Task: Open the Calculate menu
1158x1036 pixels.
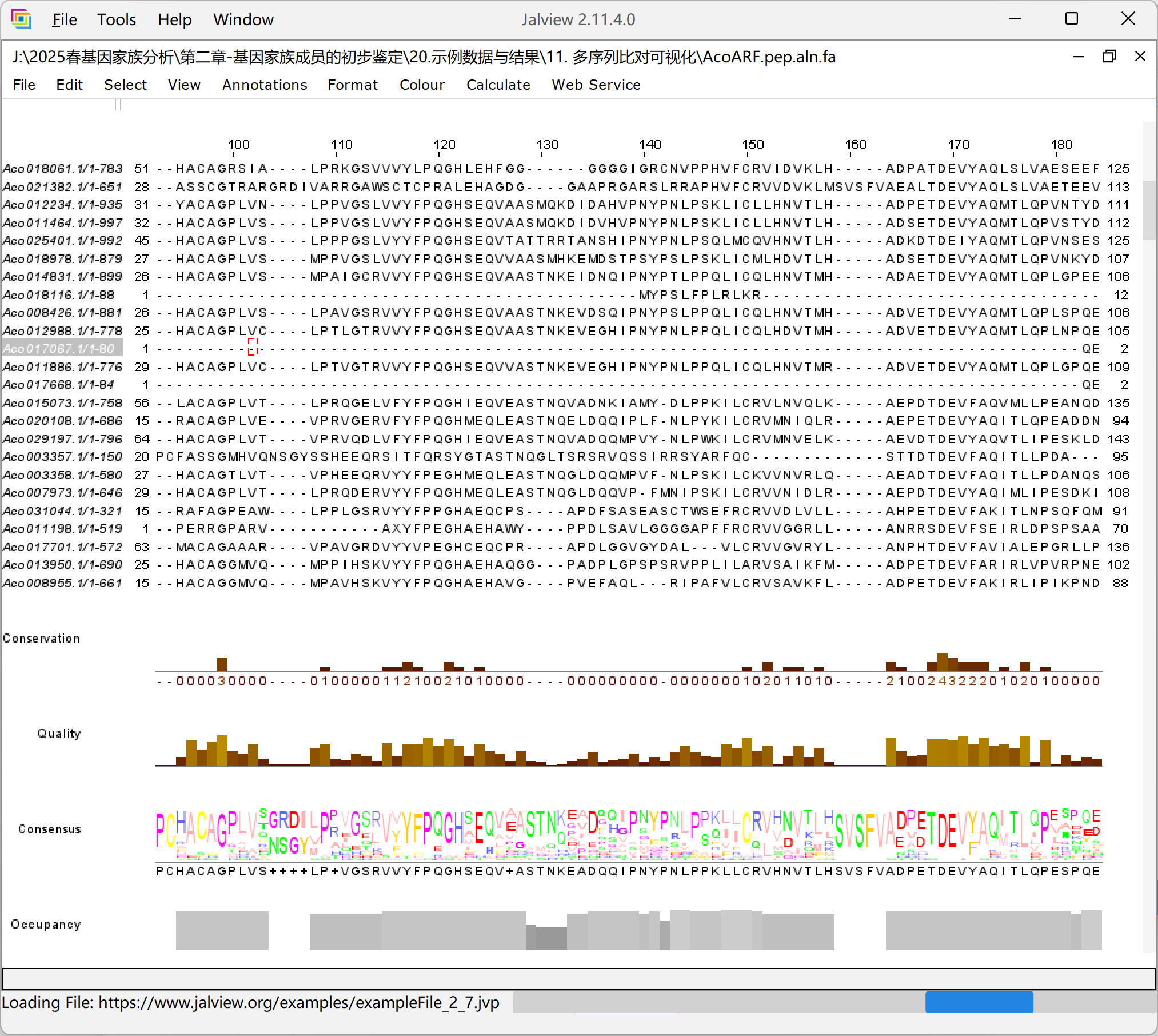Action: tap(498, 85)
